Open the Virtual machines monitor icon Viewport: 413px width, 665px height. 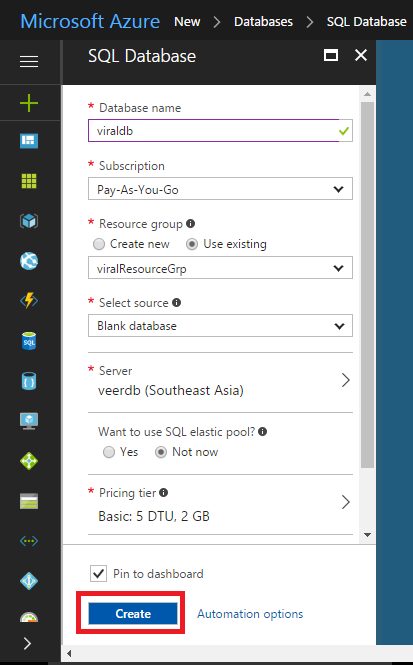pyautogui.click(x=29, y=421)
